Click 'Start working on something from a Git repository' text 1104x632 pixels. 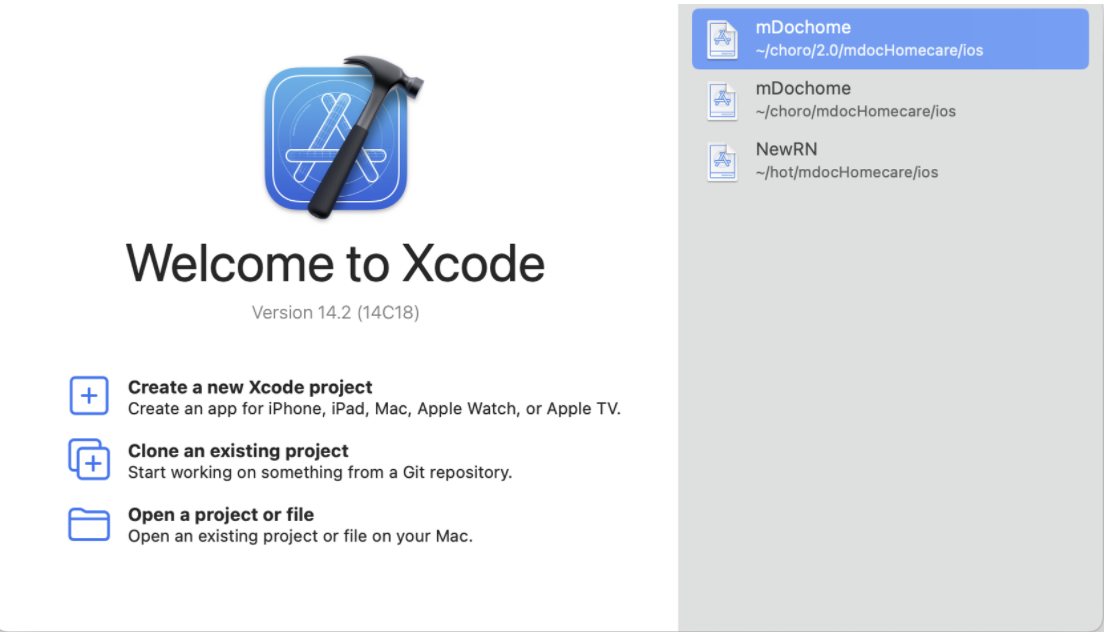(x=320, y=472)
